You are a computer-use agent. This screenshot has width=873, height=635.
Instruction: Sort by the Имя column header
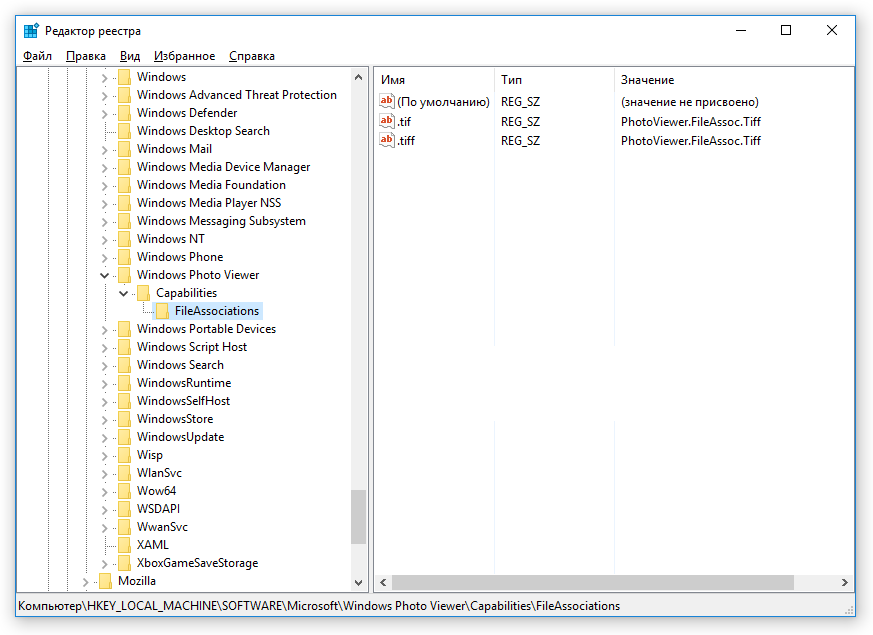(393, 79)
